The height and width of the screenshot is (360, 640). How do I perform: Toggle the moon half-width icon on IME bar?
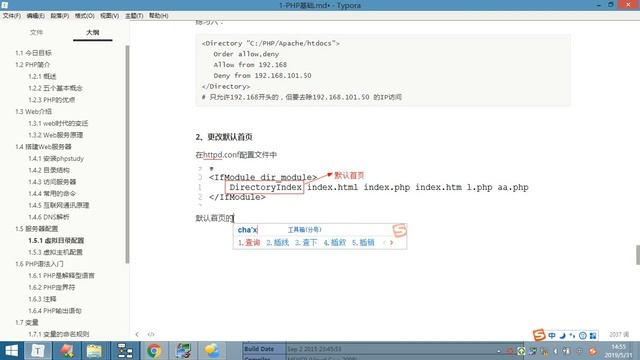(x=562, y=336)
